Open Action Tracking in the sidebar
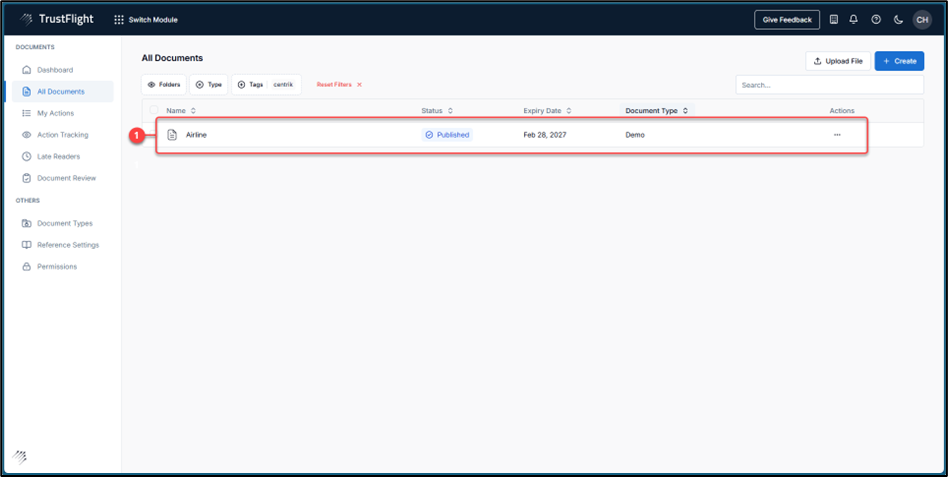 coord(62,135)
